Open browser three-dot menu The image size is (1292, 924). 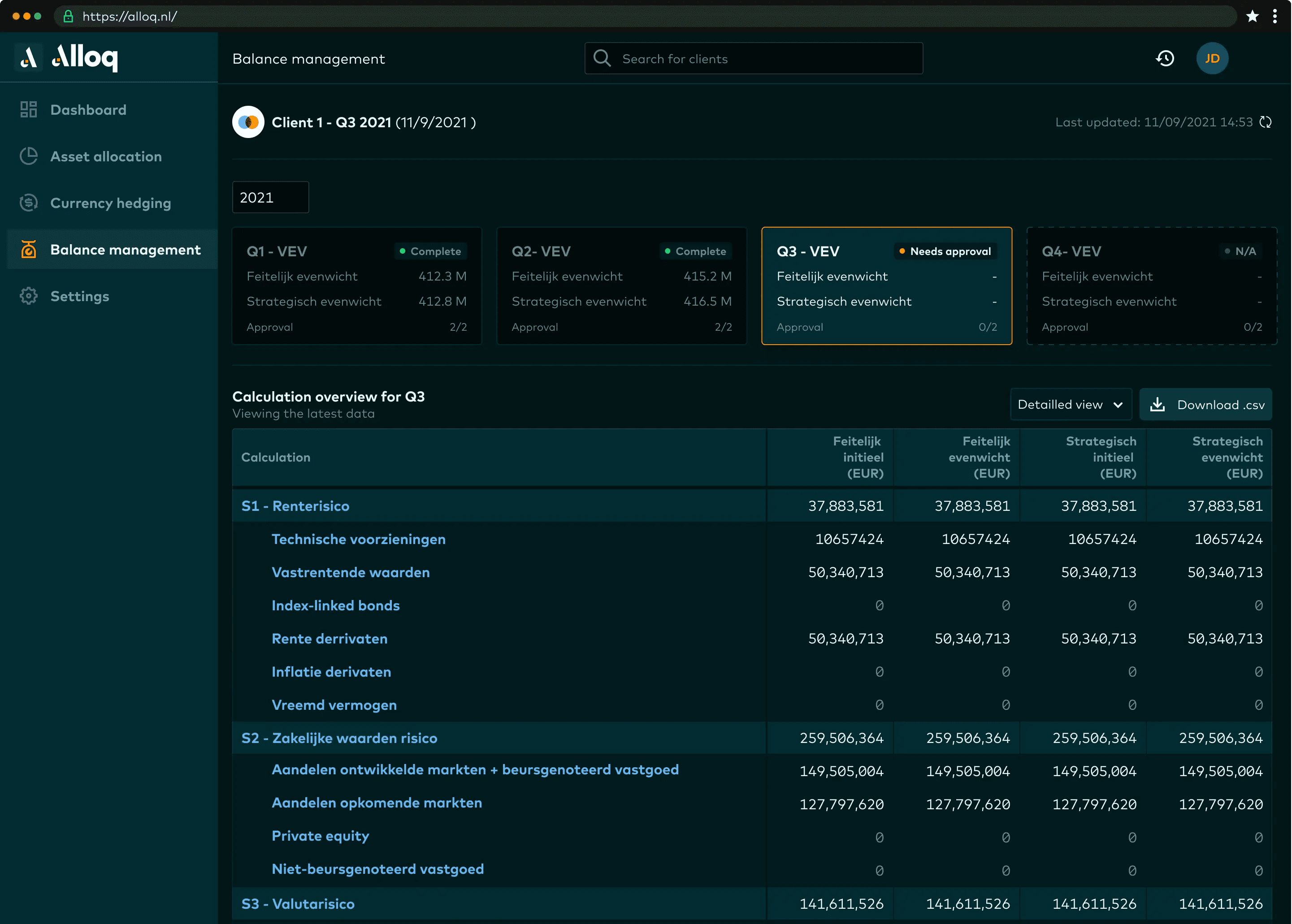coord(1275,16)
